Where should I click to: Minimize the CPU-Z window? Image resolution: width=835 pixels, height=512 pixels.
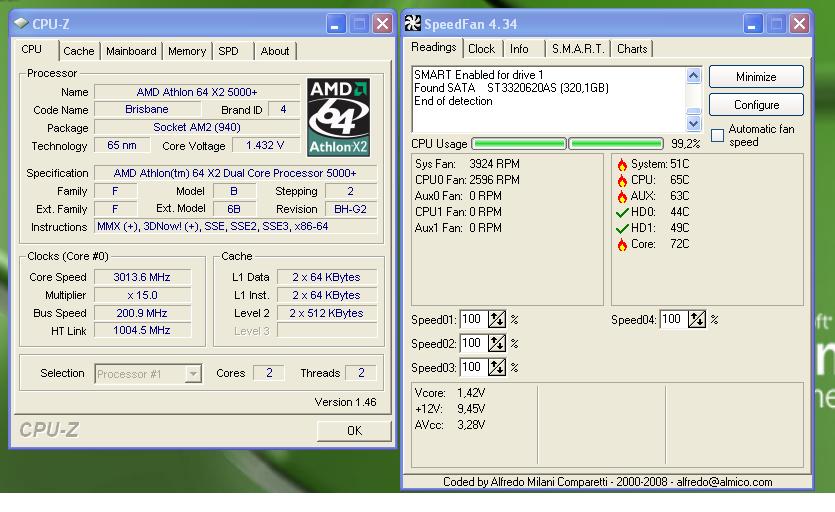(335, 24)
